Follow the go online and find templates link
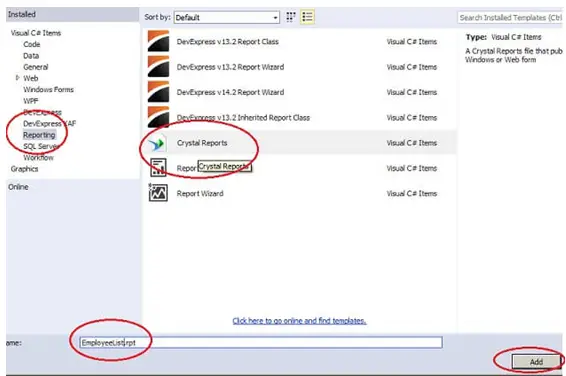The image size is (566, 376). tap(299, 321)
